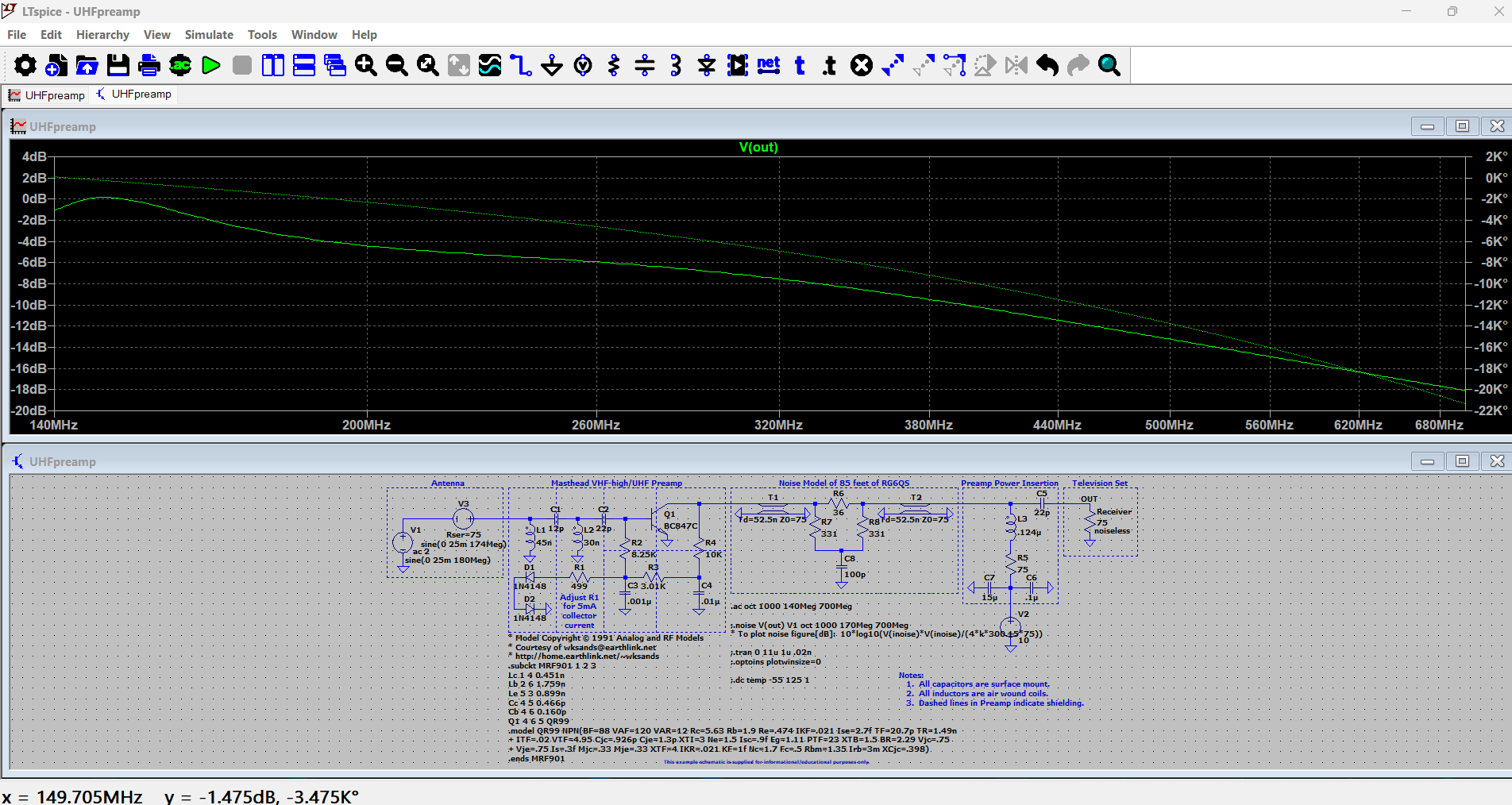Open the Simulate menu
This screenshot has width=1512, height=805.
point(209,35)
